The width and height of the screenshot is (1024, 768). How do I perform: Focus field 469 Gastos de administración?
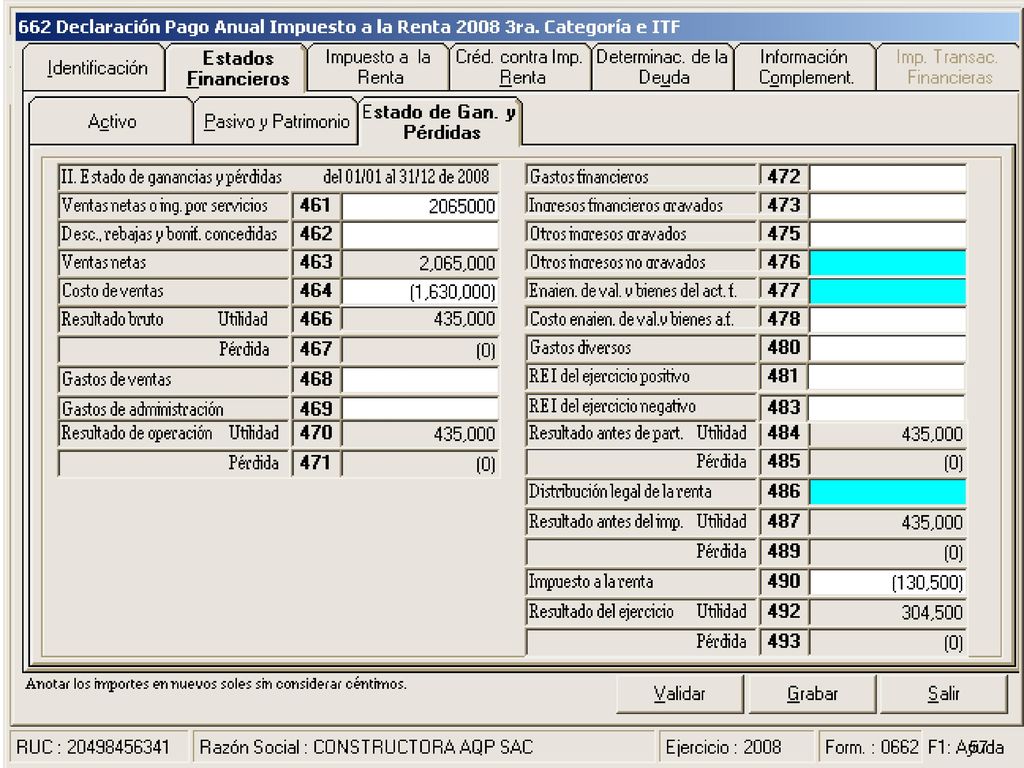(x=420, y=409)
